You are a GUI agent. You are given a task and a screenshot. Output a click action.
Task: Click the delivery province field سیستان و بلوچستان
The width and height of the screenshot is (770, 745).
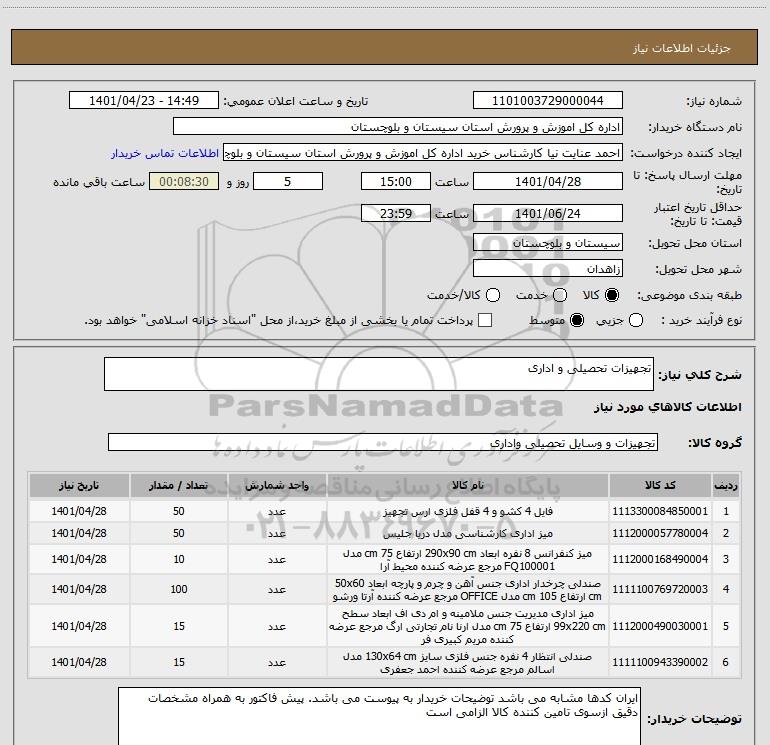tap(548, 243)
